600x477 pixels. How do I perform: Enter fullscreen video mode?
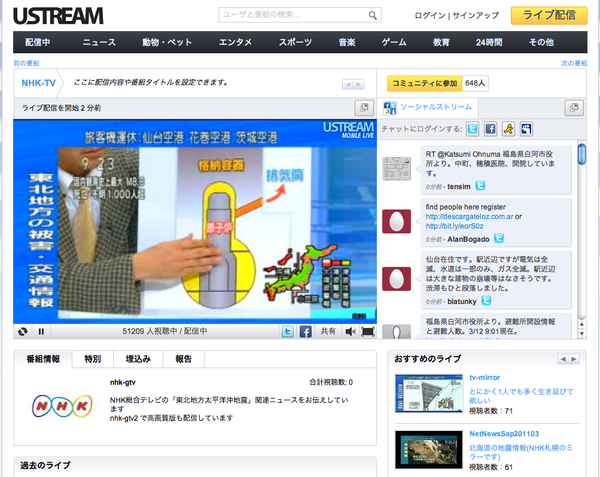click(368, 331)
